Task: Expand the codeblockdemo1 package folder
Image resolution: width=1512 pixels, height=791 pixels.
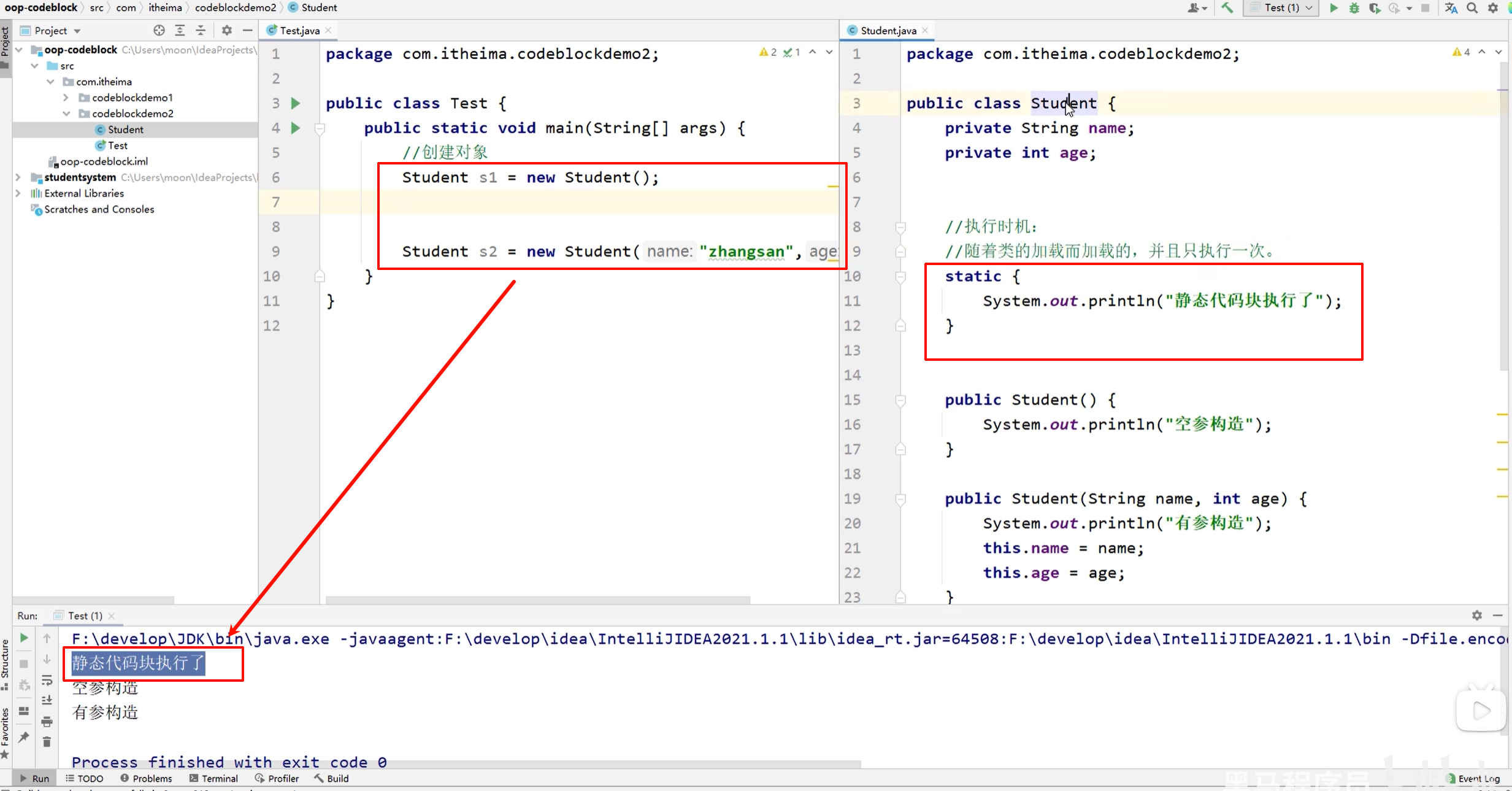Action: tap(66, 98)
